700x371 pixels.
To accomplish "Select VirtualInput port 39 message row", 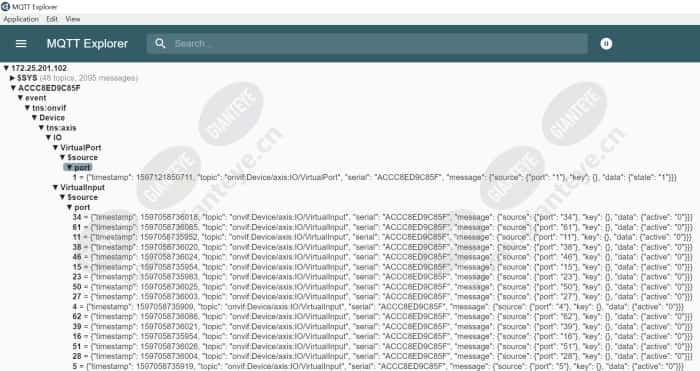I will click(383, 326).
